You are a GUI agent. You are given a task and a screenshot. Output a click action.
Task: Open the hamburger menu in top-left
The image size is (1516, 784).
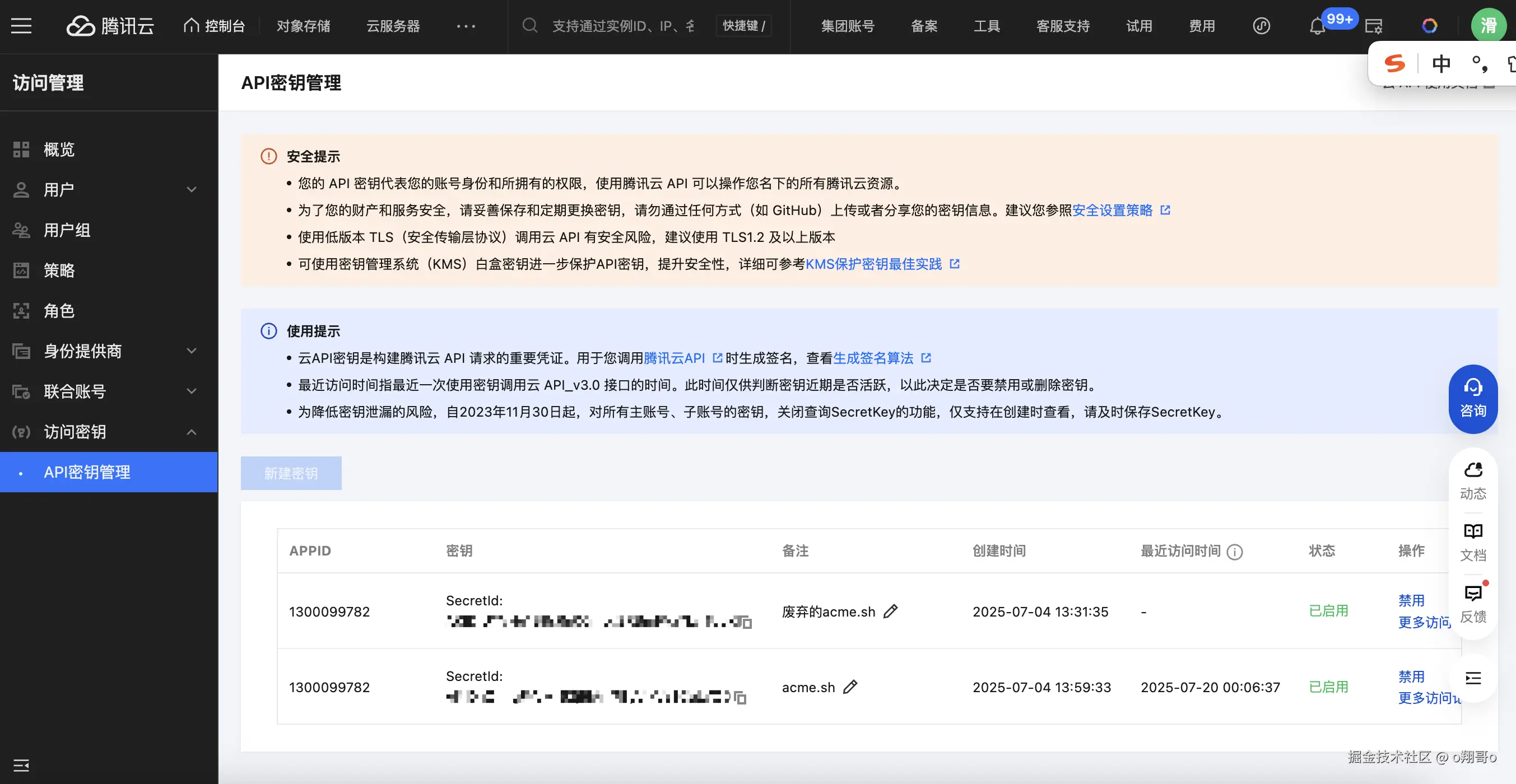(x=21, y=26)
